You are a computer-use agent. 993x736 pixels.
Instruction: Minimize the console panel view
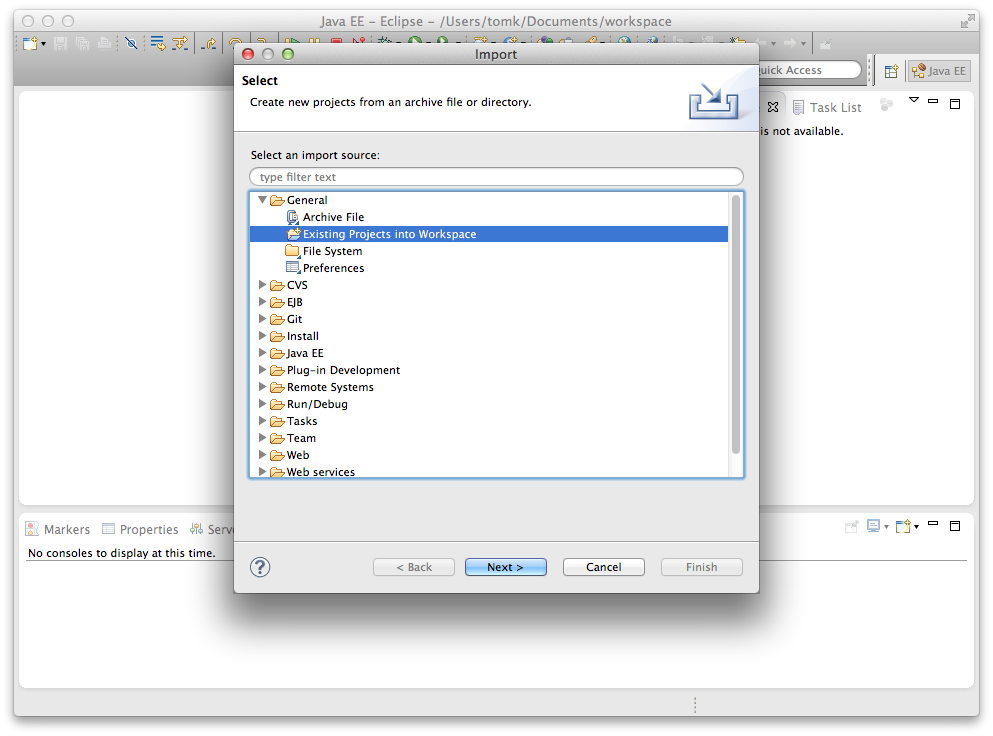point(933,525)
